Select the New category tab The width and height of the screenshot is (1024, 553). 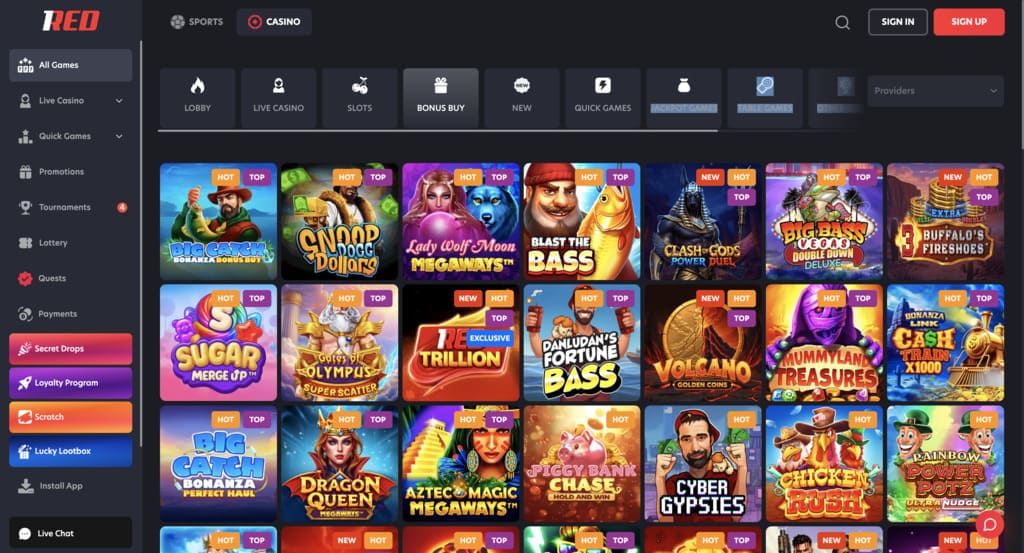522,98
